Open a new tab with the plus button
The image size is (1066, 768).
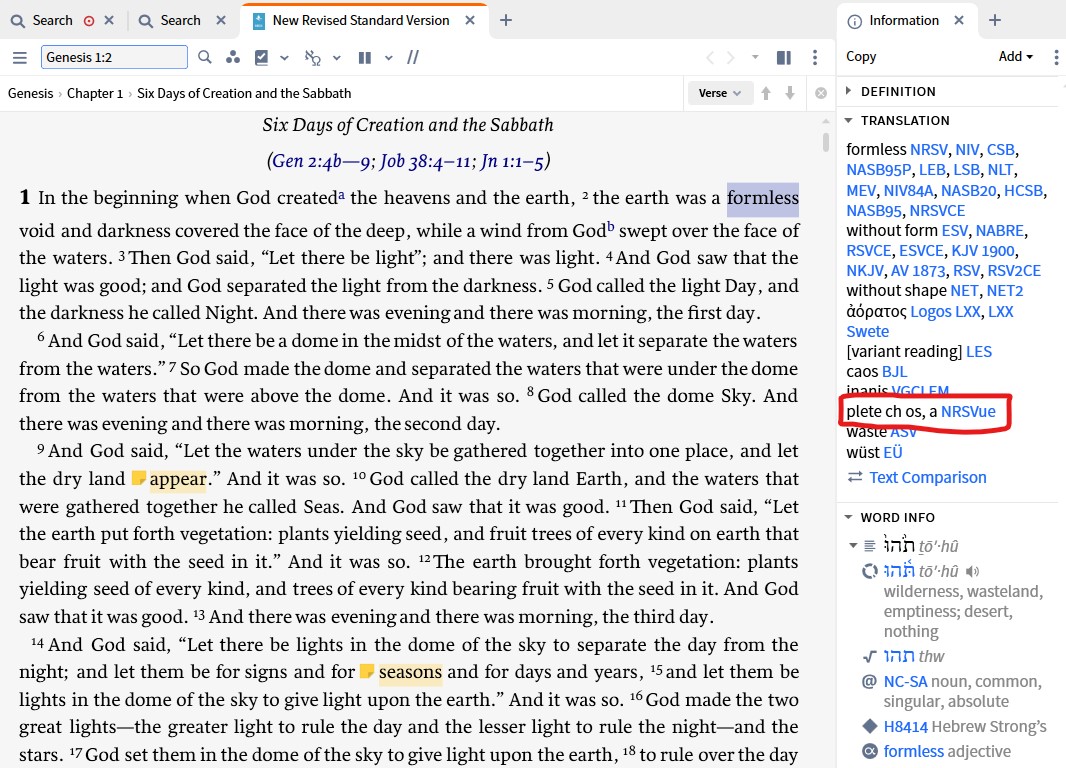click(994, 20)
